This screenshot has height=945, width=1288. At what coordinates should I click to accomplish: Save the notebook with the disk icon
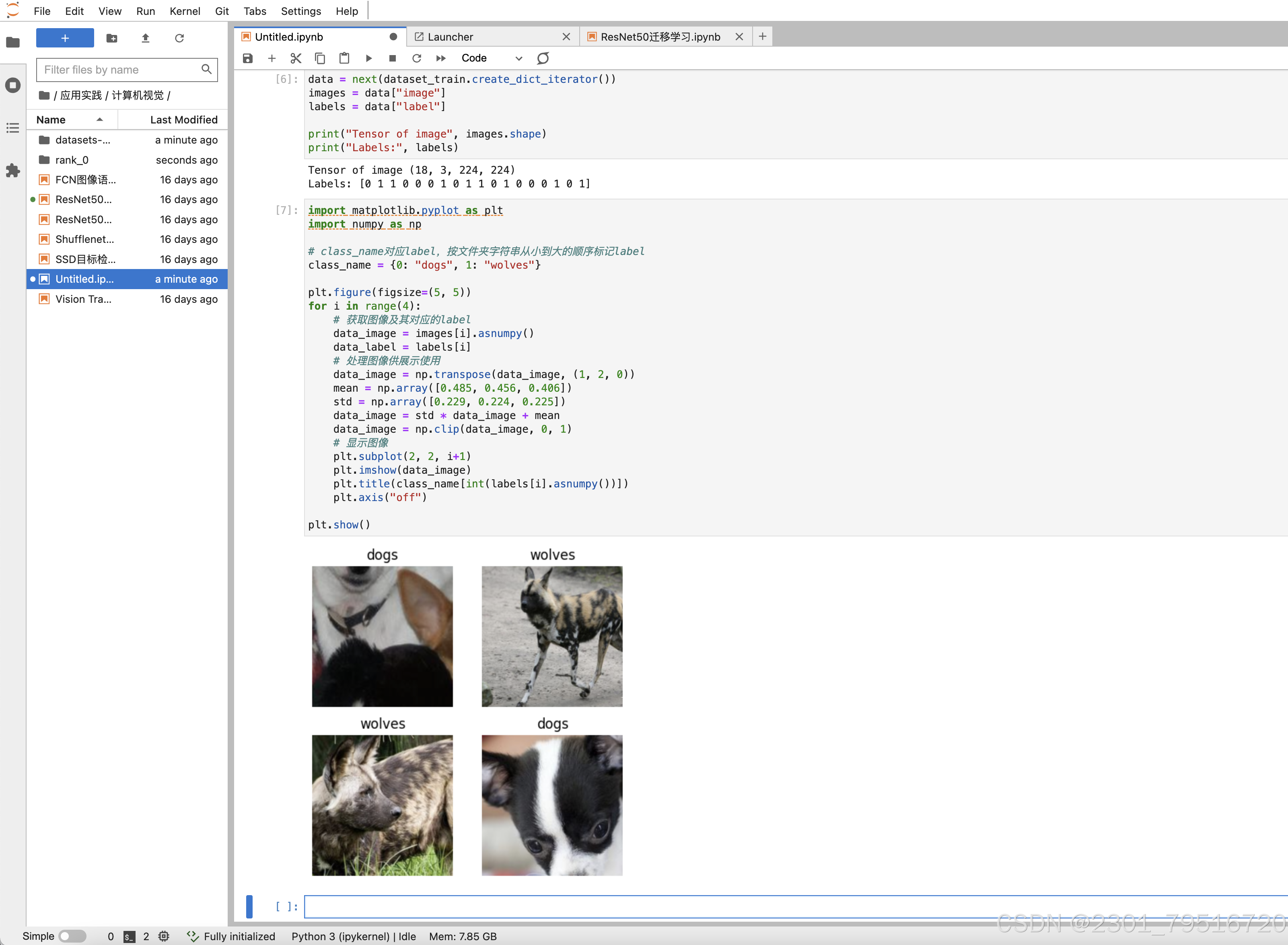pos(248,58)
